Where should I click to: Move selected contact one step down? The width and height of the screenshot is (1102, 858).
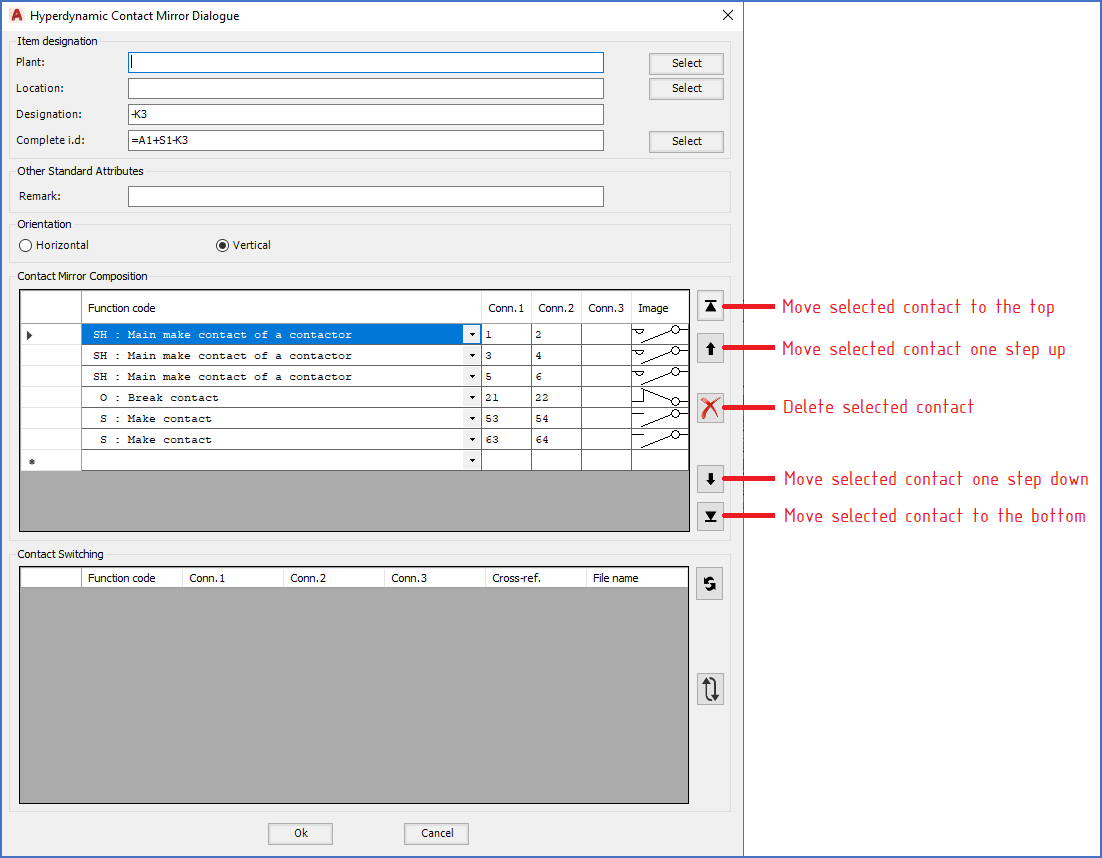(710, 479)
